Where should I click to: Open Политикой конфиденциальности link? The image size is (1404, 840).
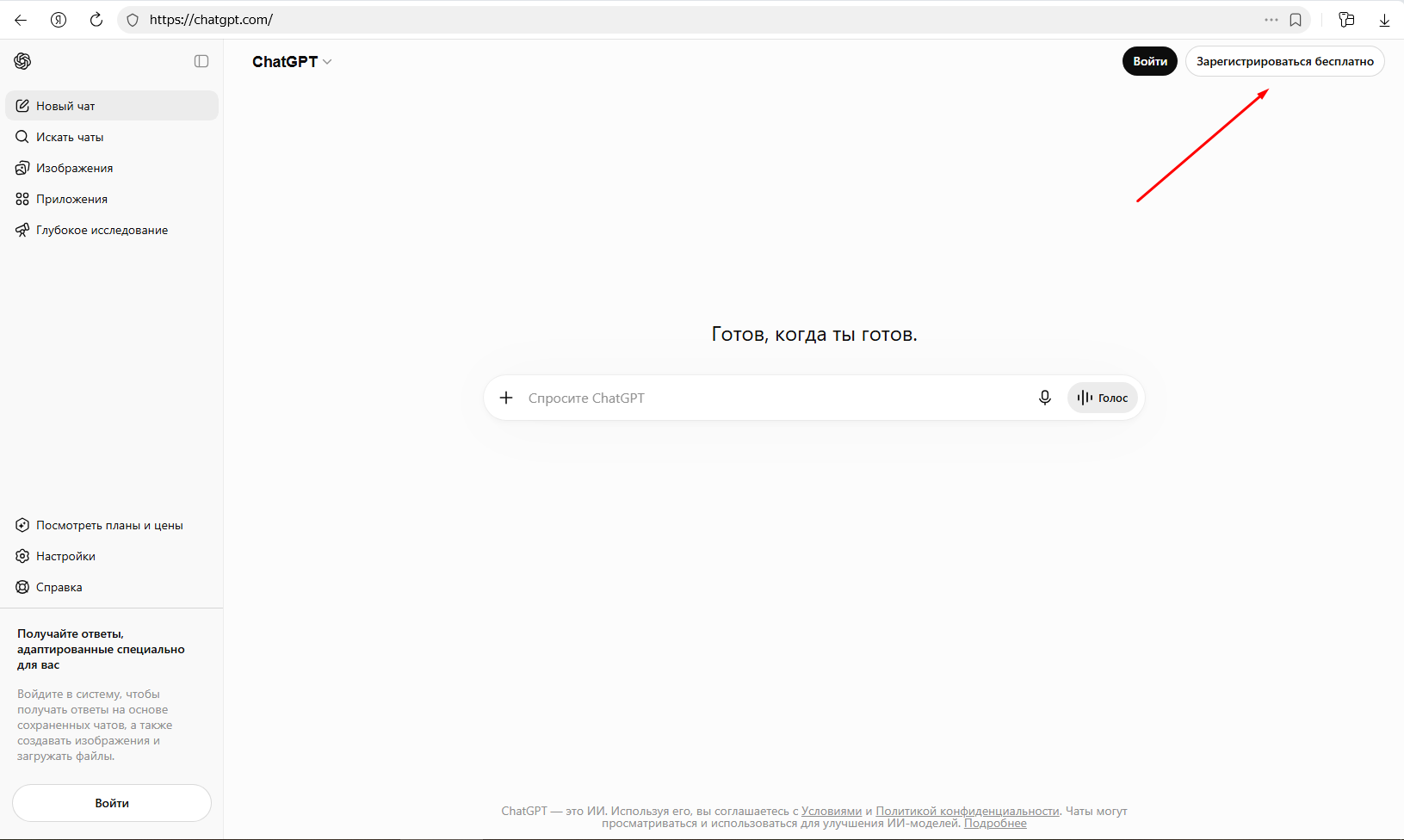click(x=968, y=811)
